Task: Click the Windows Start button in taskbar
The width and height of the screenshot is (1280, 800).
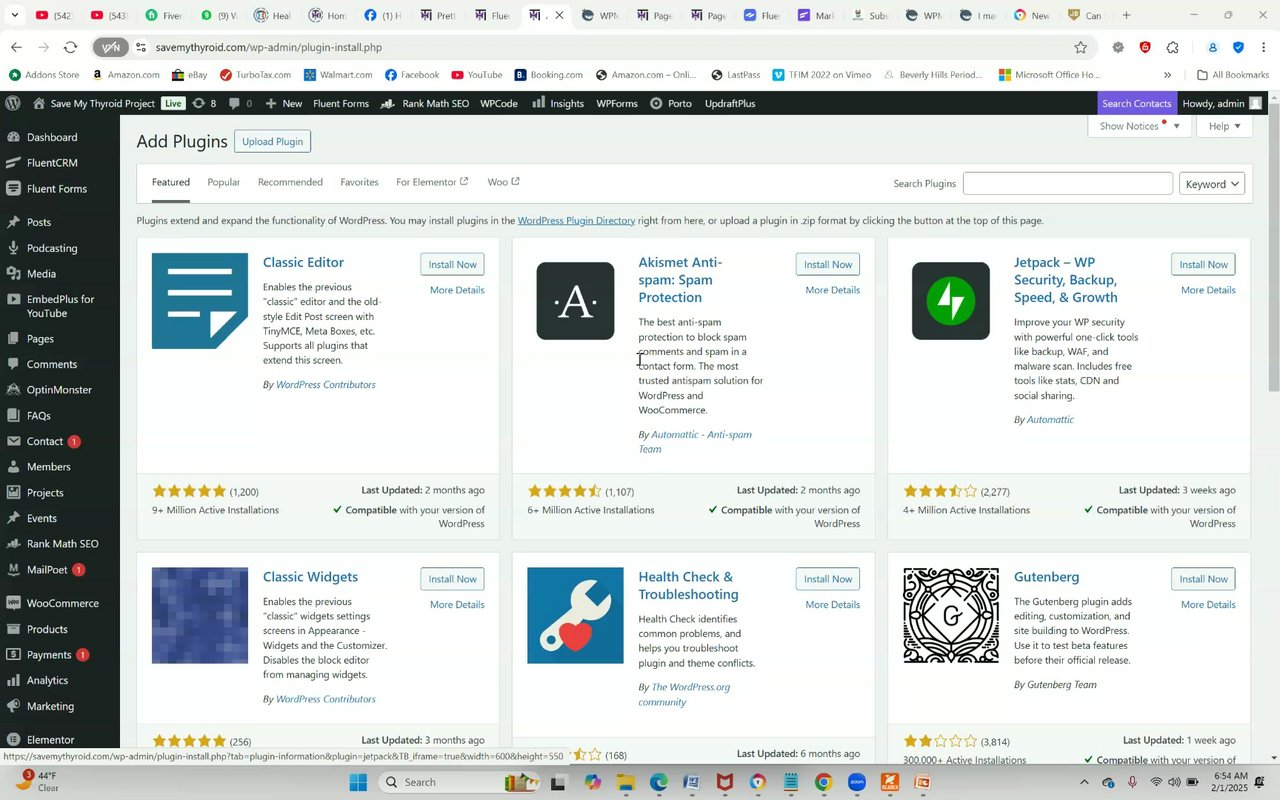Action: (x=359, y=782)
